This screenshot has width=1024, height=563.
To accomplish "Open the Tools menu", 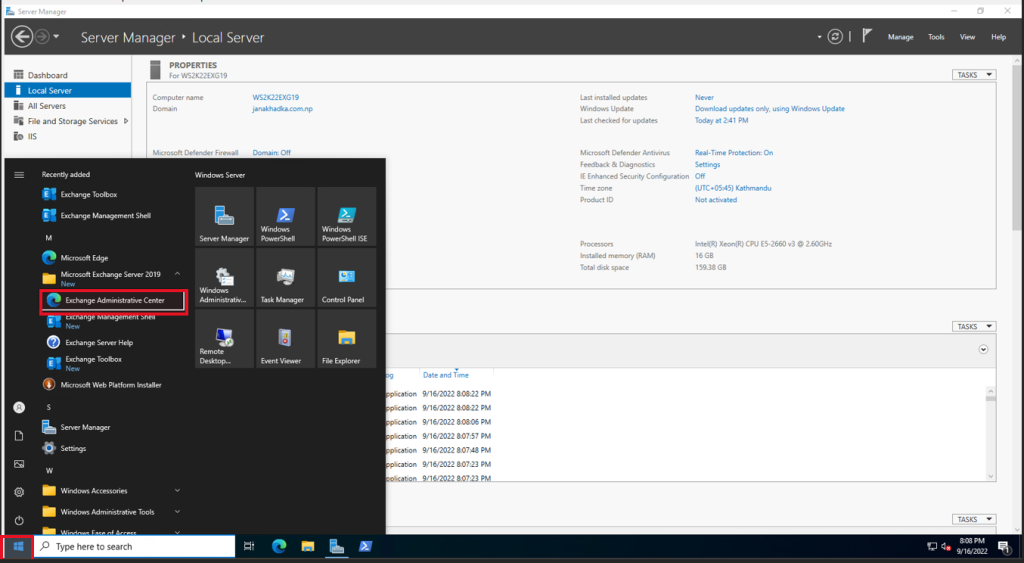I will coord(936,37).
